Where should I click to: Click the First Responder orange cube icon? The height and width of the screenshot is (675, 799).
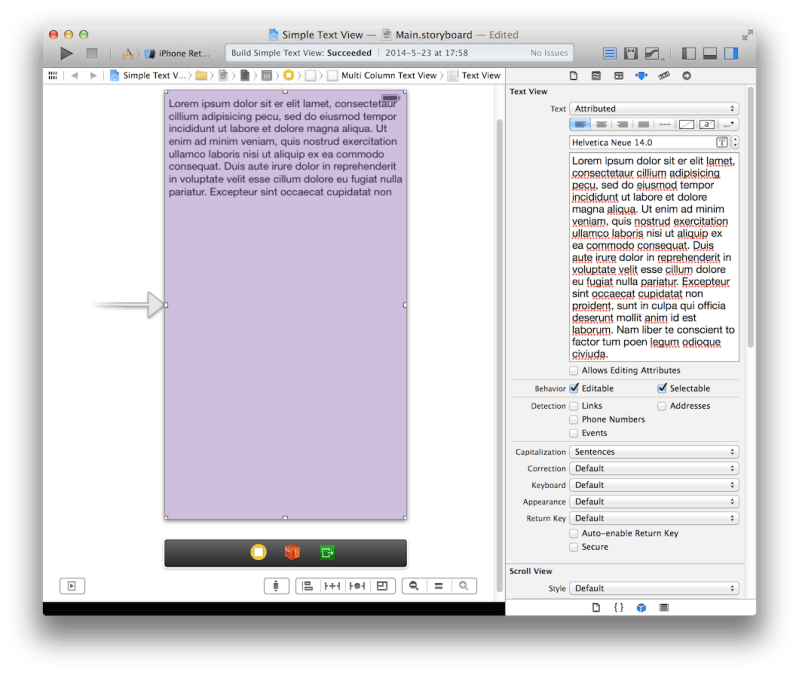point(292,552)
